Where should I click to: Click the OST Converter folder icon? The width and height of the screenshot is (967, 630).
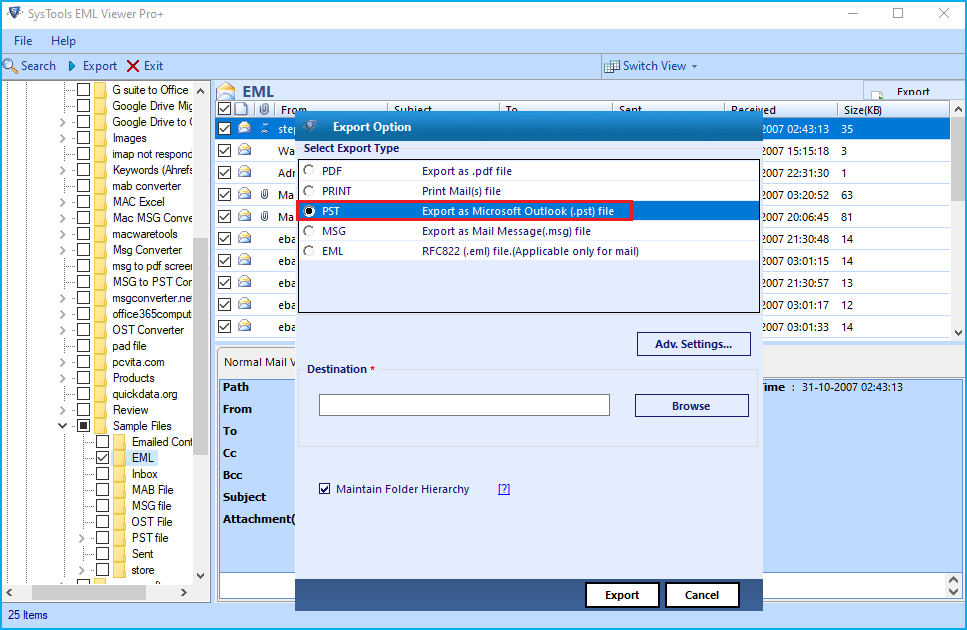coord(101,330)
